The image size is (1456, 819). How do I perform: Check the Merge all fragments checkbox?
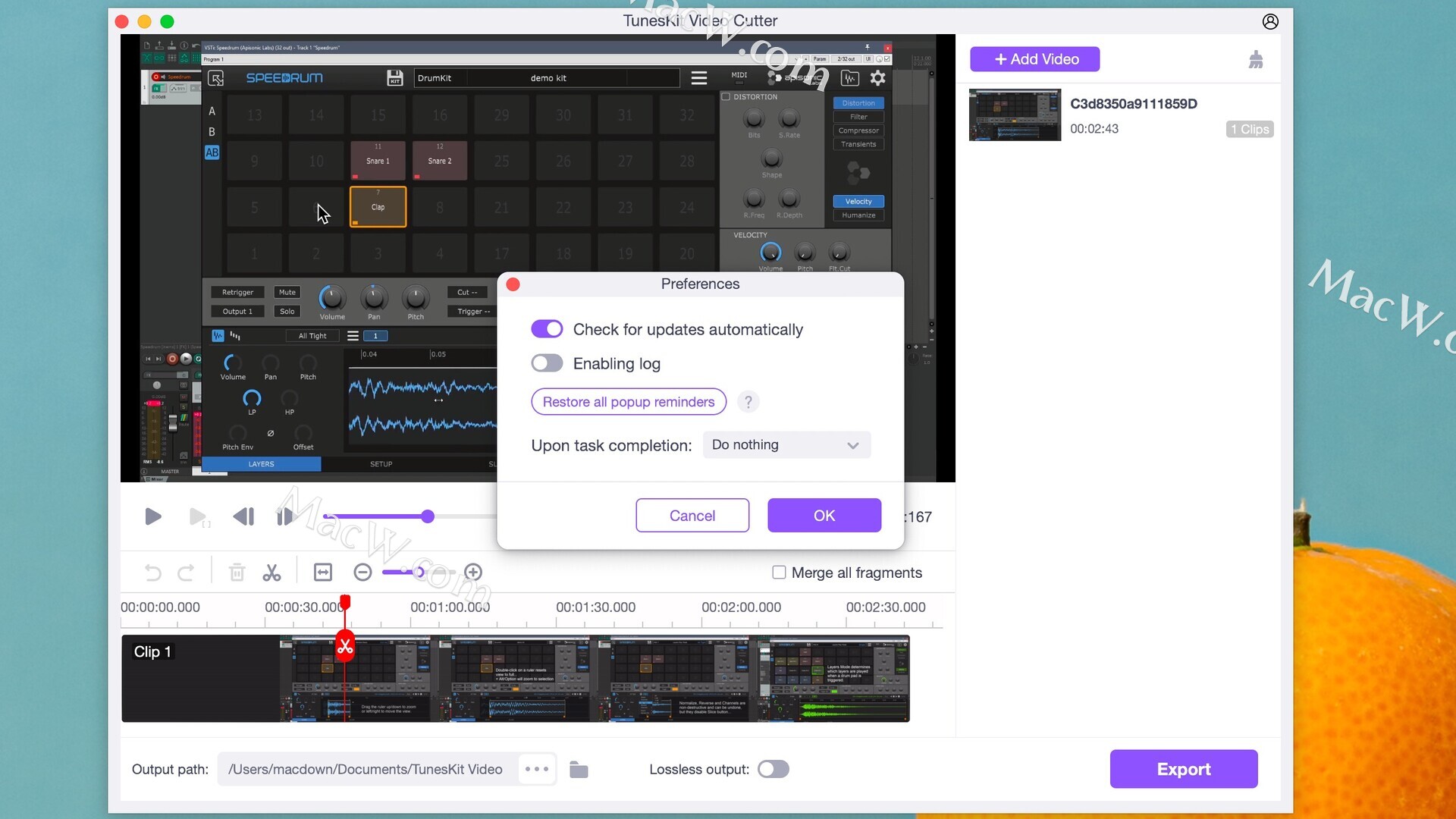coord(779,573)
